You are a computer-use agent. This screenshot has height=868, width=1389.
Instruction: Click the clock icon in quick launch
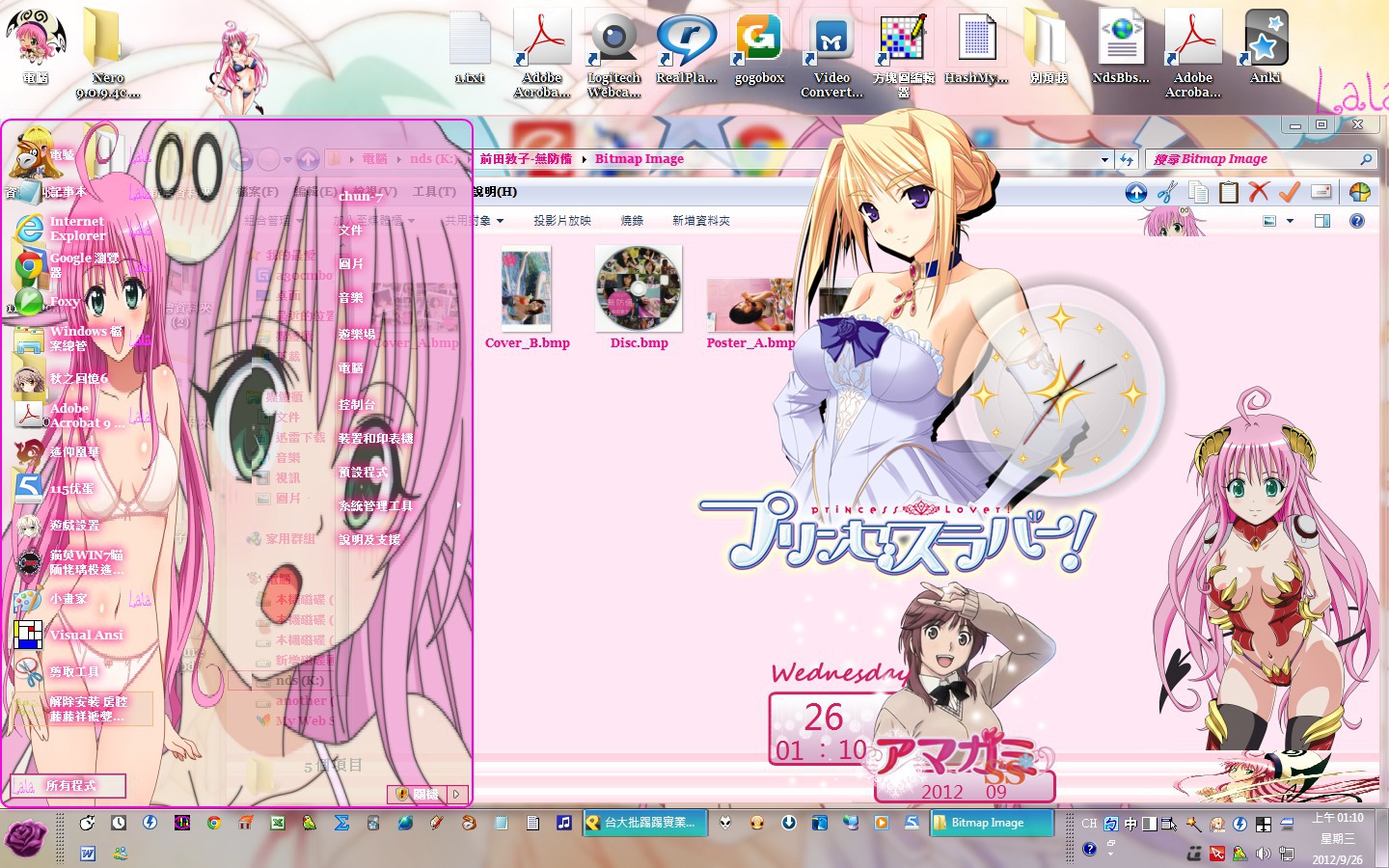coord(118,823)
